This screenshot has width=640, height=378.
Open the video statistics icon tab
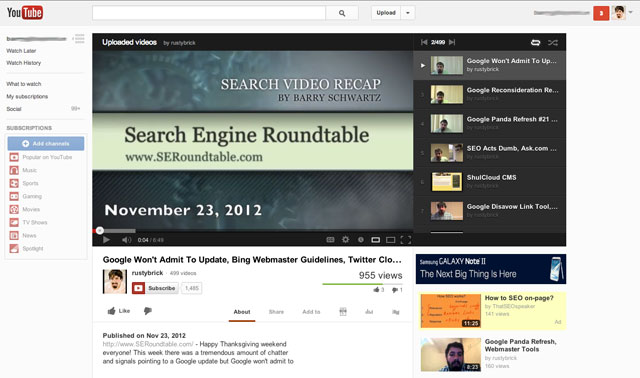pos(369,312)
